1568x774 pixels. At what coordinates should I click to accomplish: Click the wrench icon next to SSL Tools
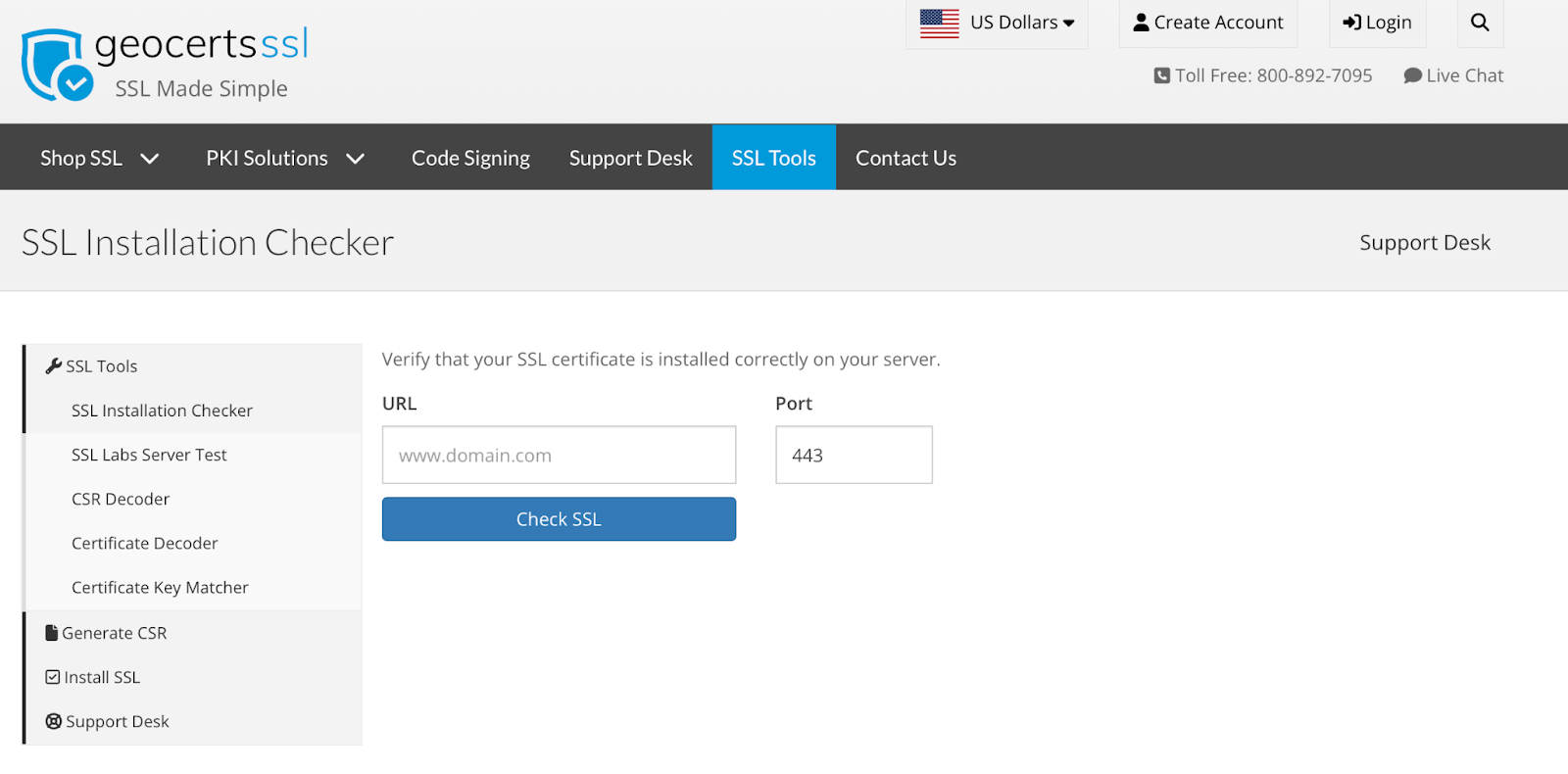point(54,365)
